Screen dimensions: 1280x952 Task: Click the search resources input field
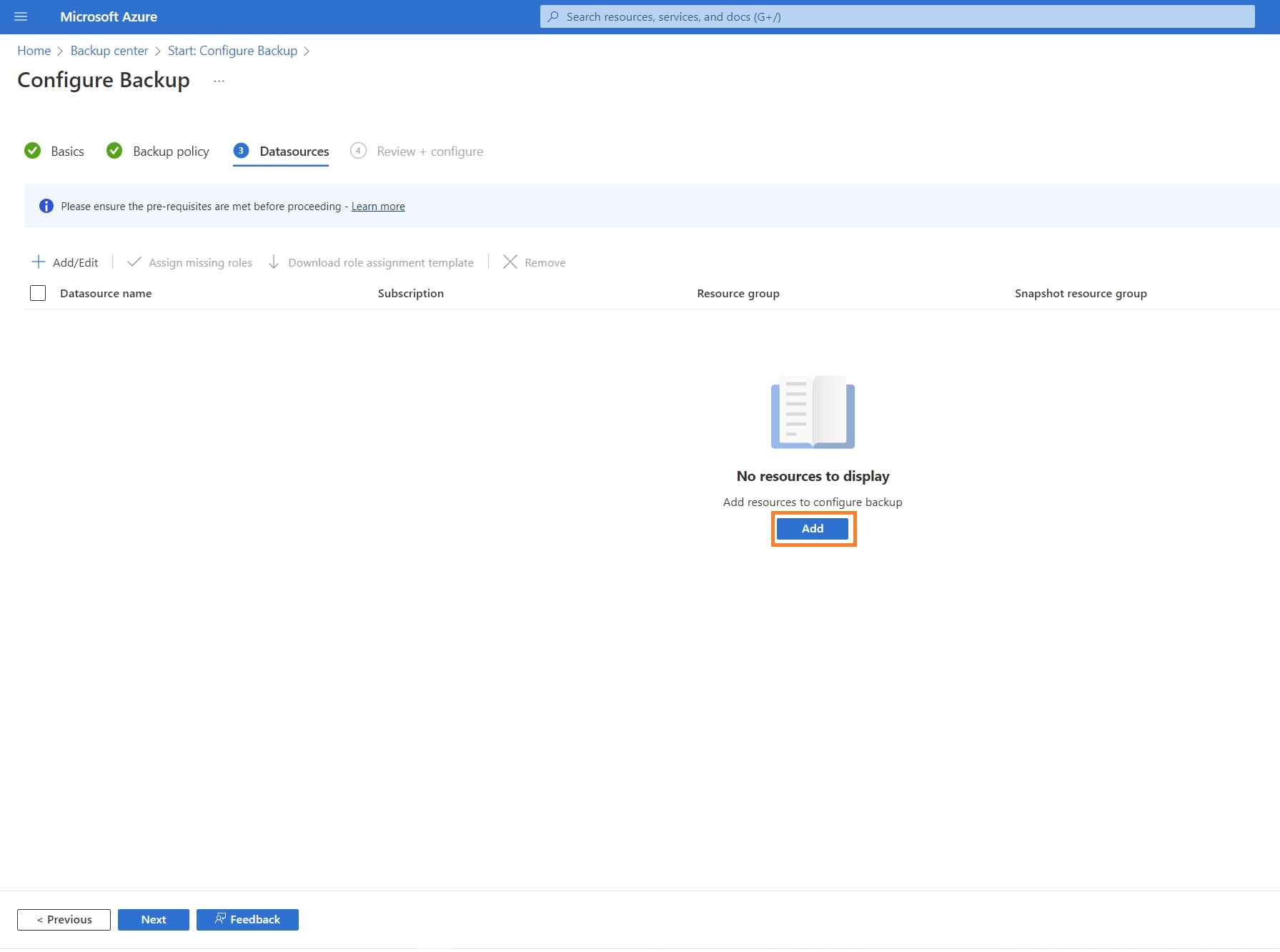(x=897, y=16)
